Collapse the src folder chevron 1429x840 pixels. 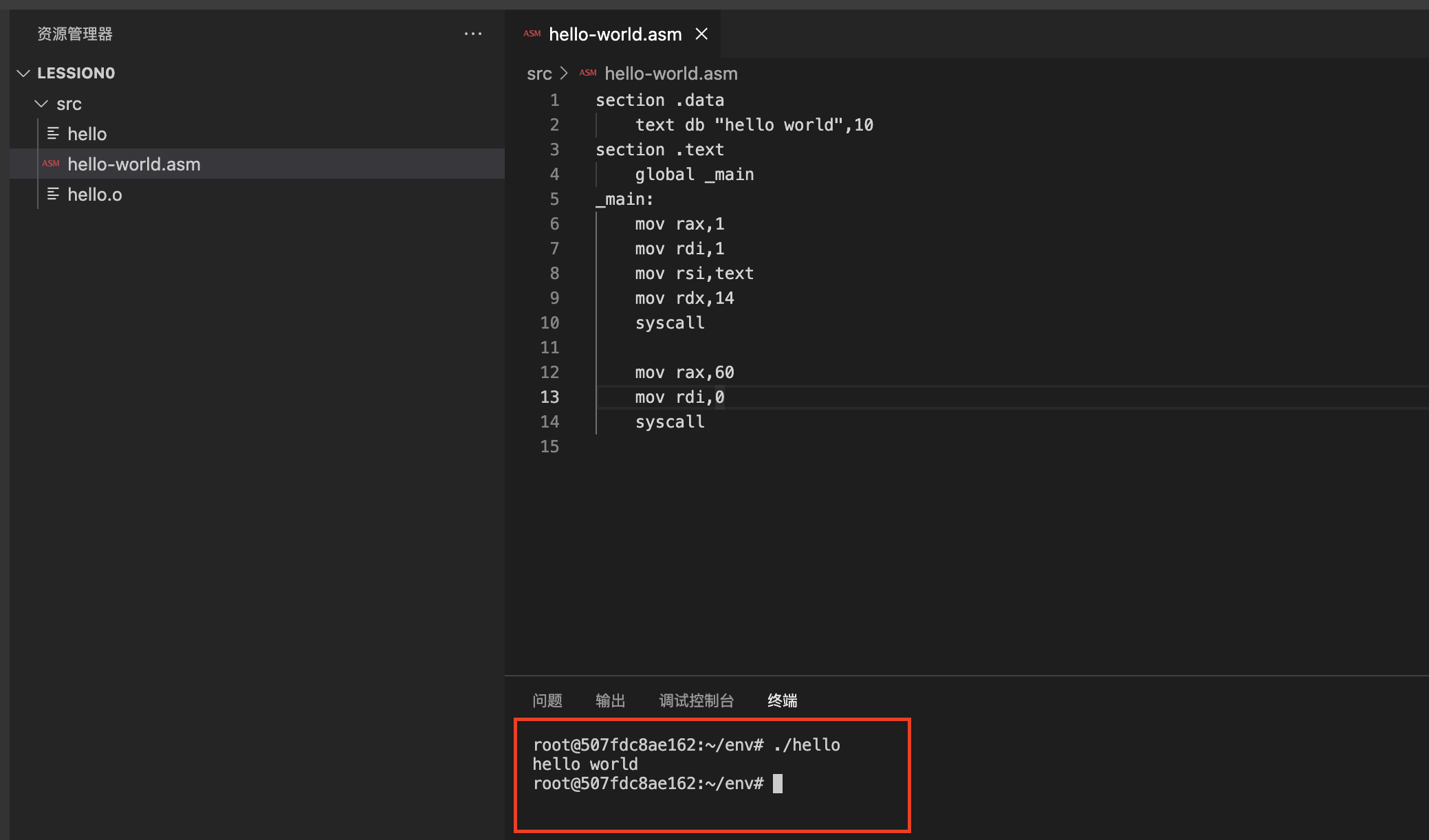click(x=41, y=104)
